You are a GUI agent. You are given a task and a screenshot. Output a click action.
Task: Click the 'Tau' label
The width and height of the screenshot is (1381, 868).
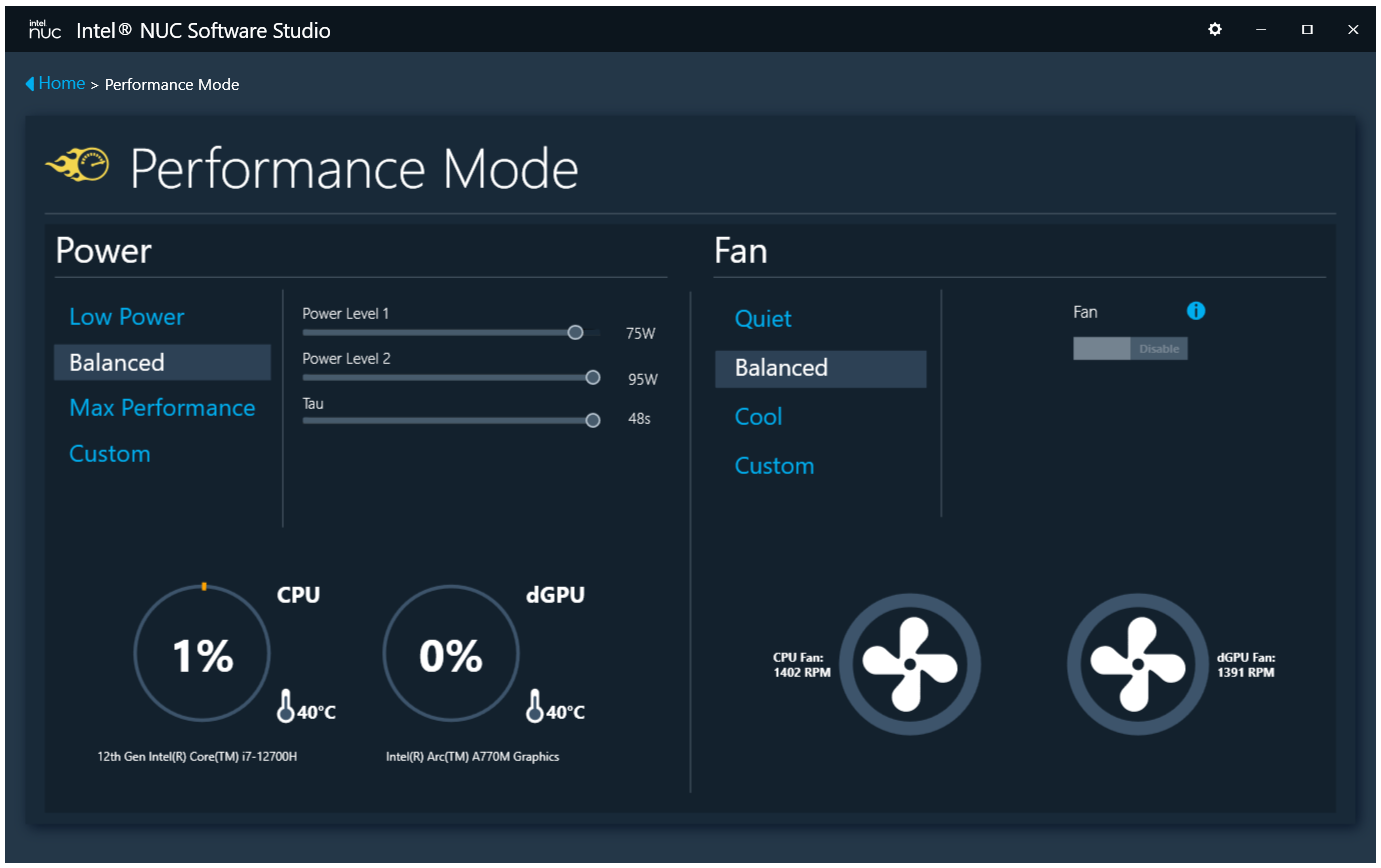tap(313, 404)
